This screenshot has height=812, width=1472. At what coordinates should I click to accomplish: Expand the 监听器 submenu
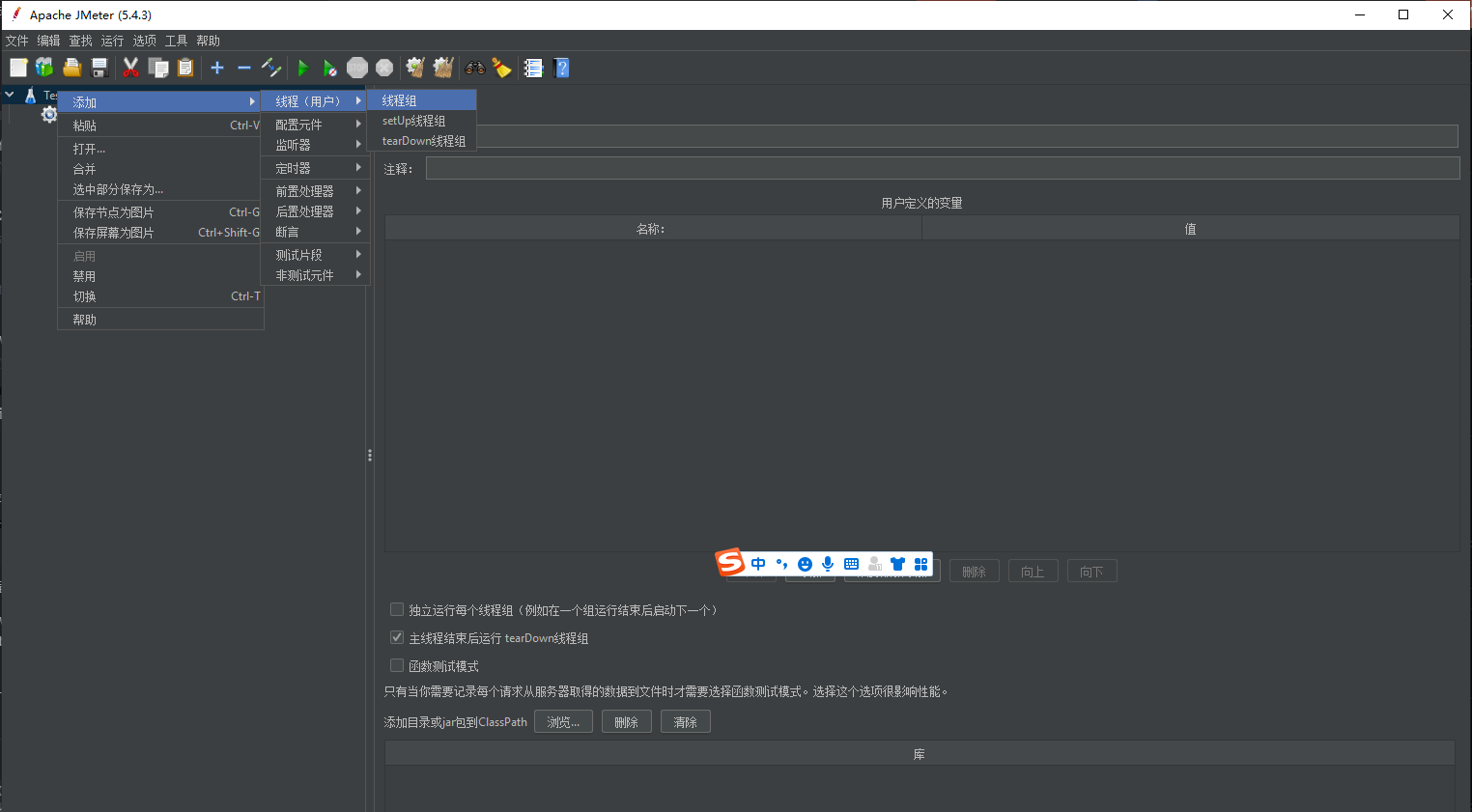tap(315, 145)
